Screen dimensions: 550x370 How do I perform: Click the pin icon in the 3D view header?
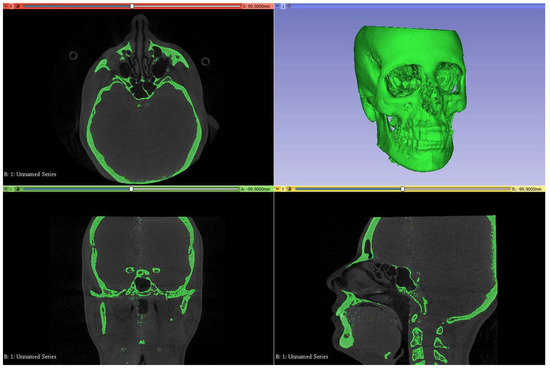pos(277,6)
